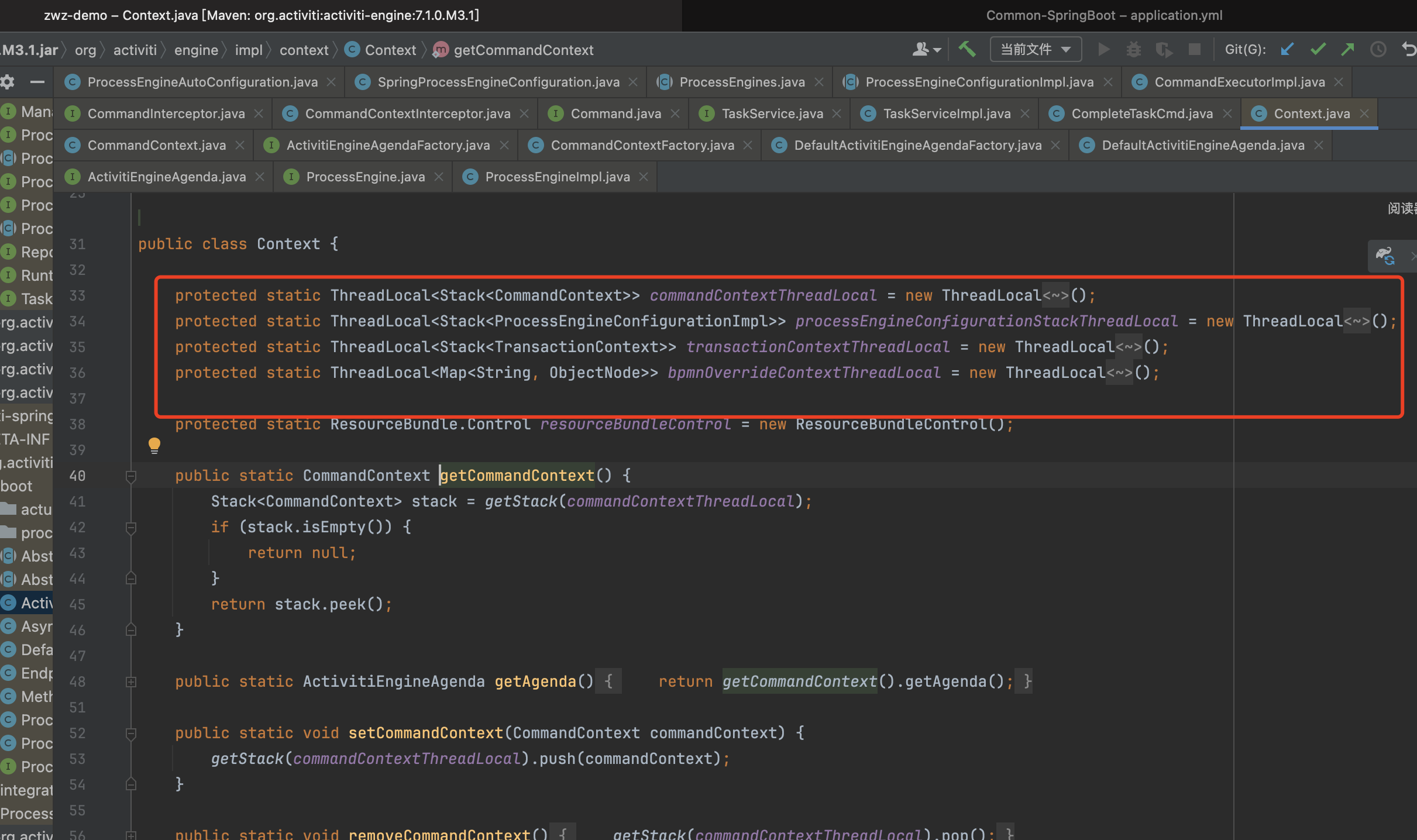Collapse the getCommandContext method fold marker

tap(131, 476)
